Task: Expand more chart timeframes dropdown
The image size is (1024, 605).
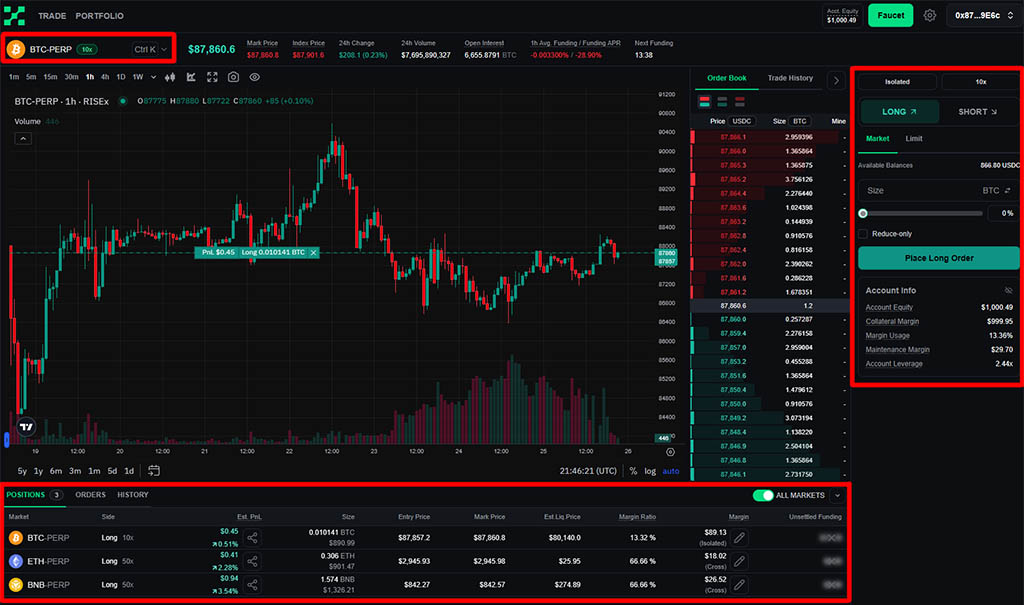Action: tap(152, 77)
